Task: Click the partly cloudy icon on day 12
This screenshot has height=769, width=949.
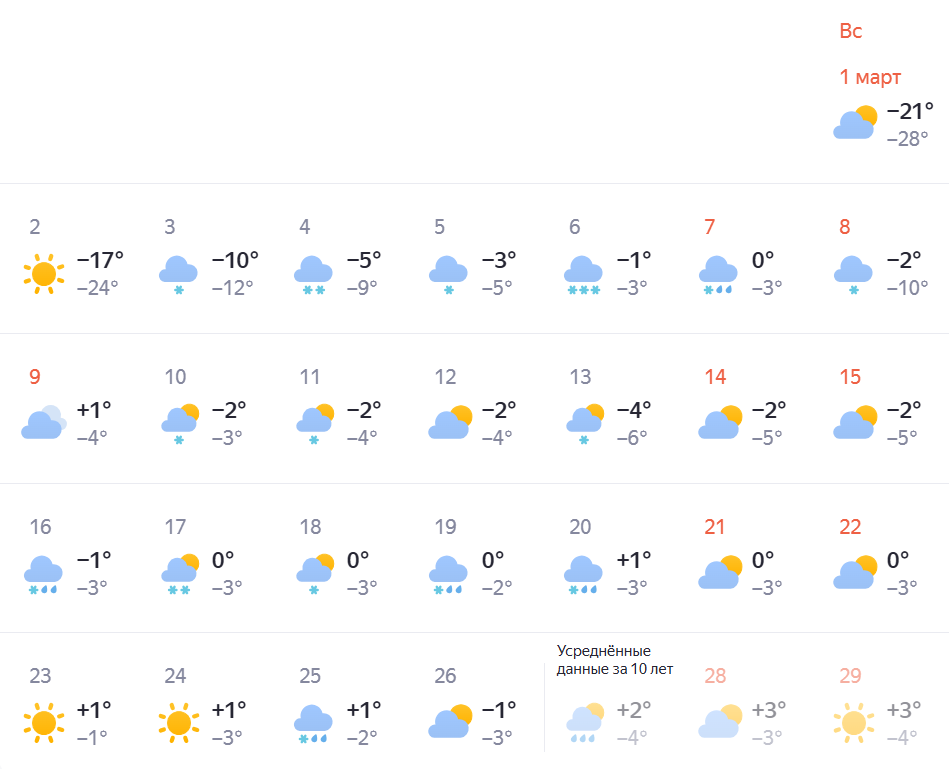Action: click(449, 422)
